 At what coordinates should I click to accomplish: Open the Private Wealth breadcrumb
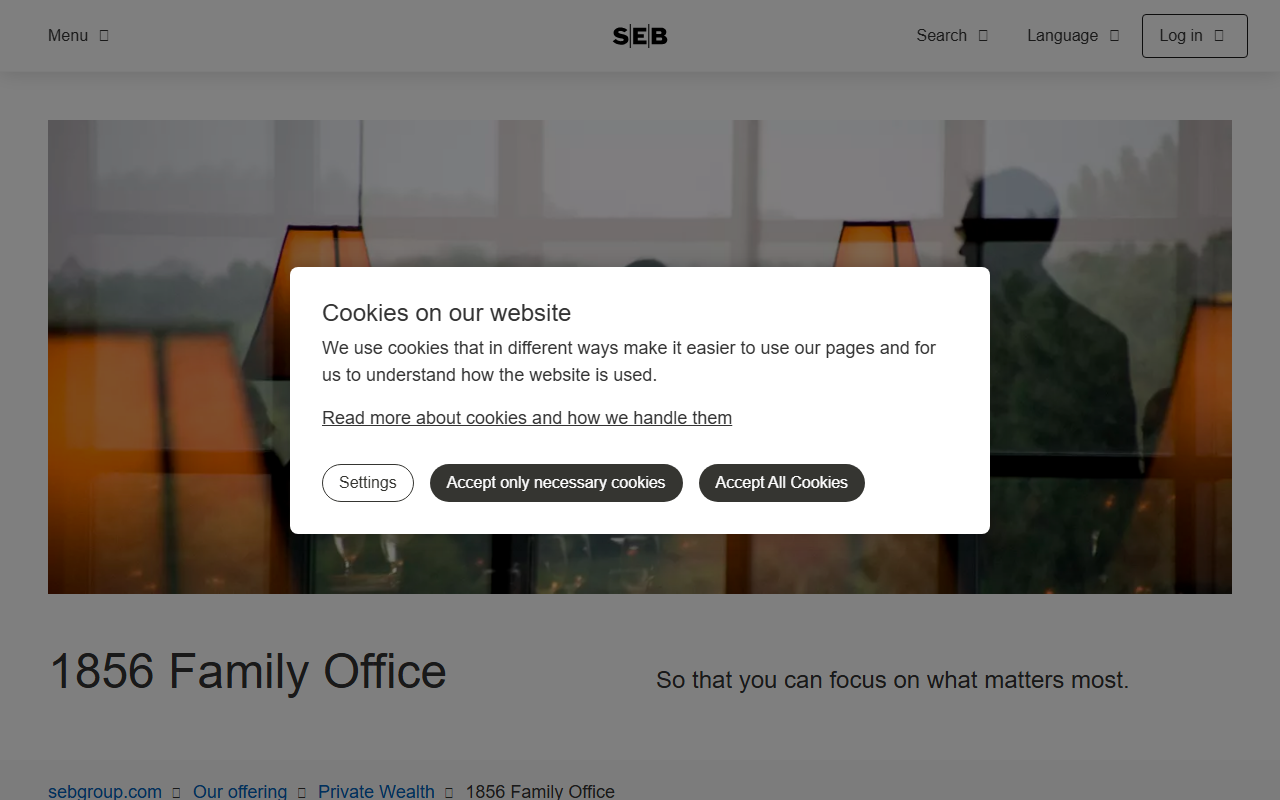pos(376,791)
